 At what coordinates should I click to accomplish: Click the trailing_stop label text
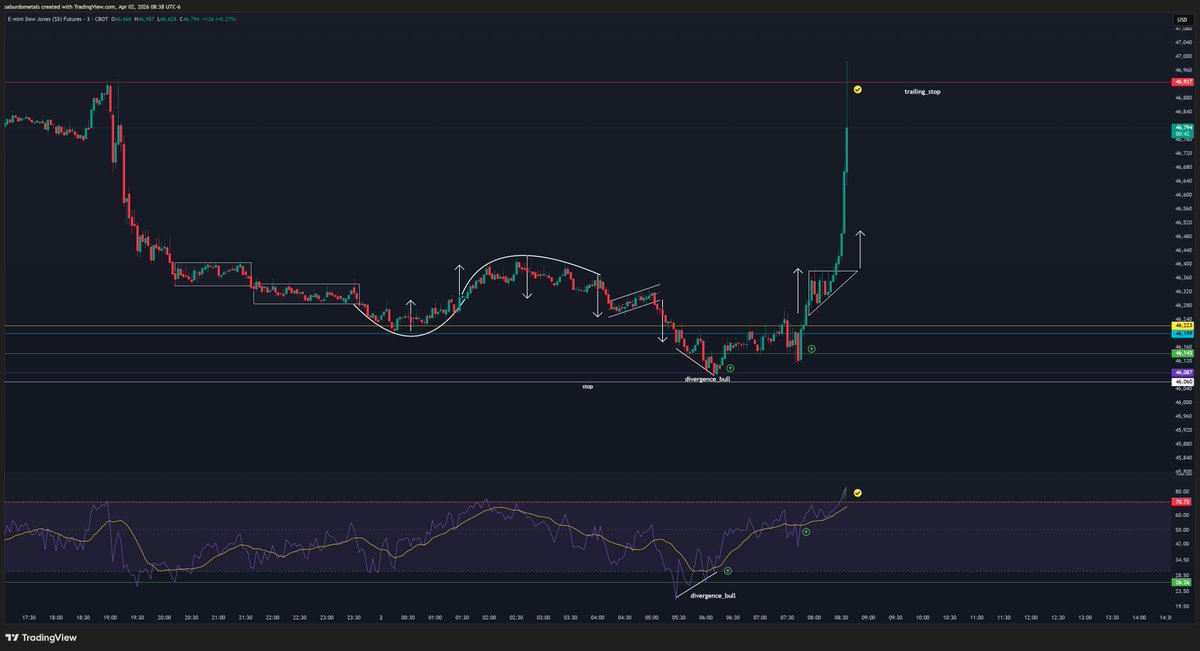922,91
